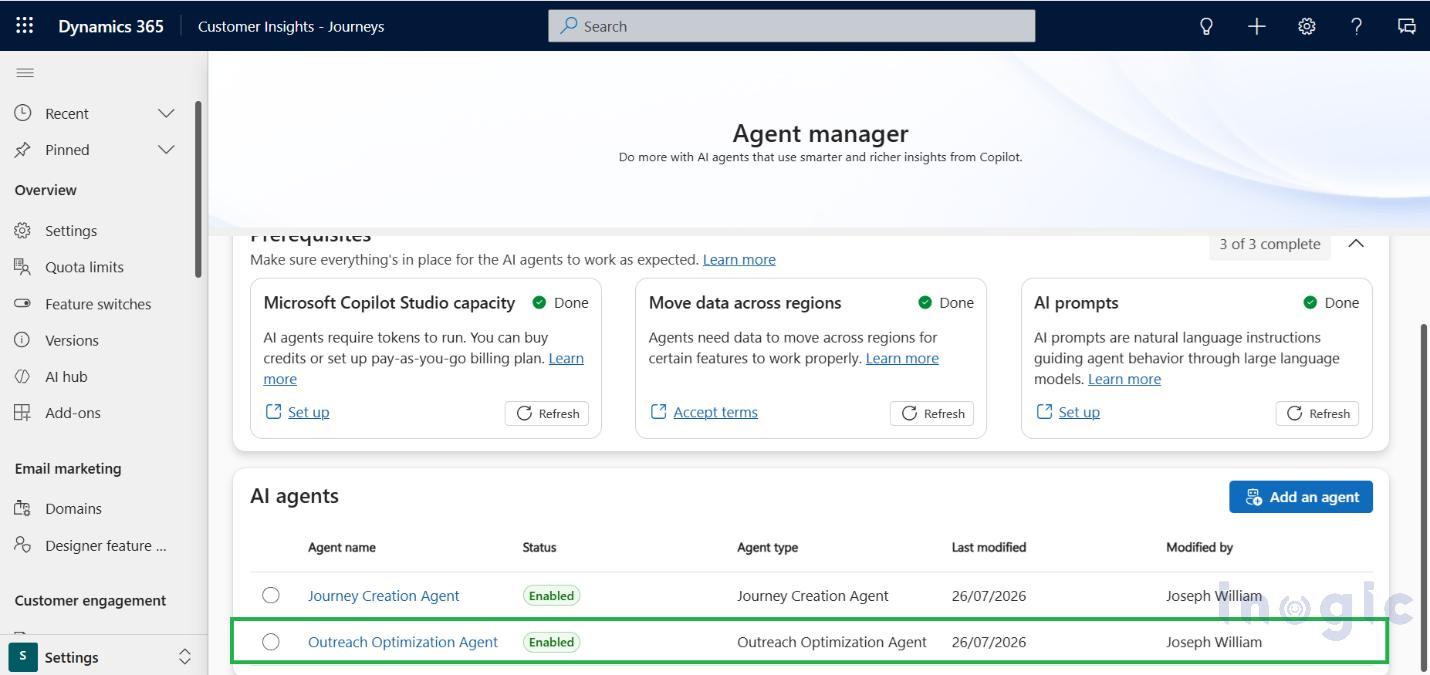Click the 3 of 3 complete label
This screenshot has height=675, width=1430.
coord(1270,244)
